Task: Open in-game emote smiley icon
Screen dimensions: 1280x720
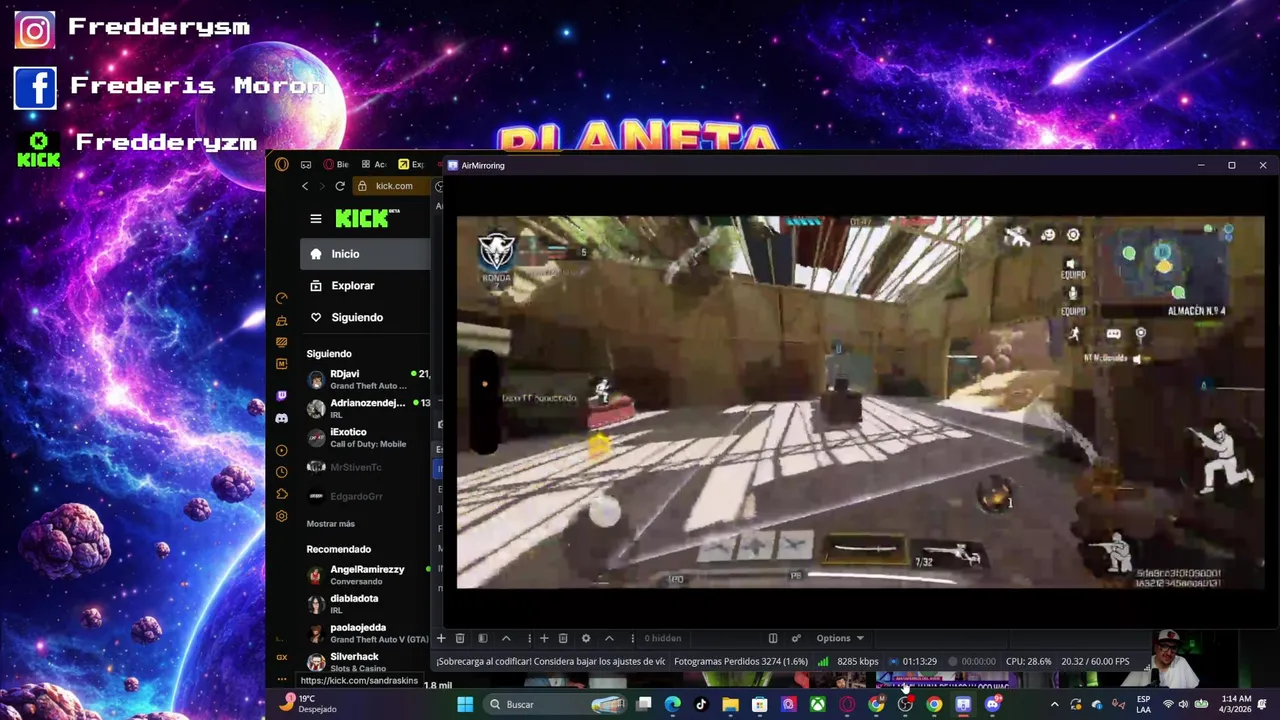Action: click(x=1048, y=235)
